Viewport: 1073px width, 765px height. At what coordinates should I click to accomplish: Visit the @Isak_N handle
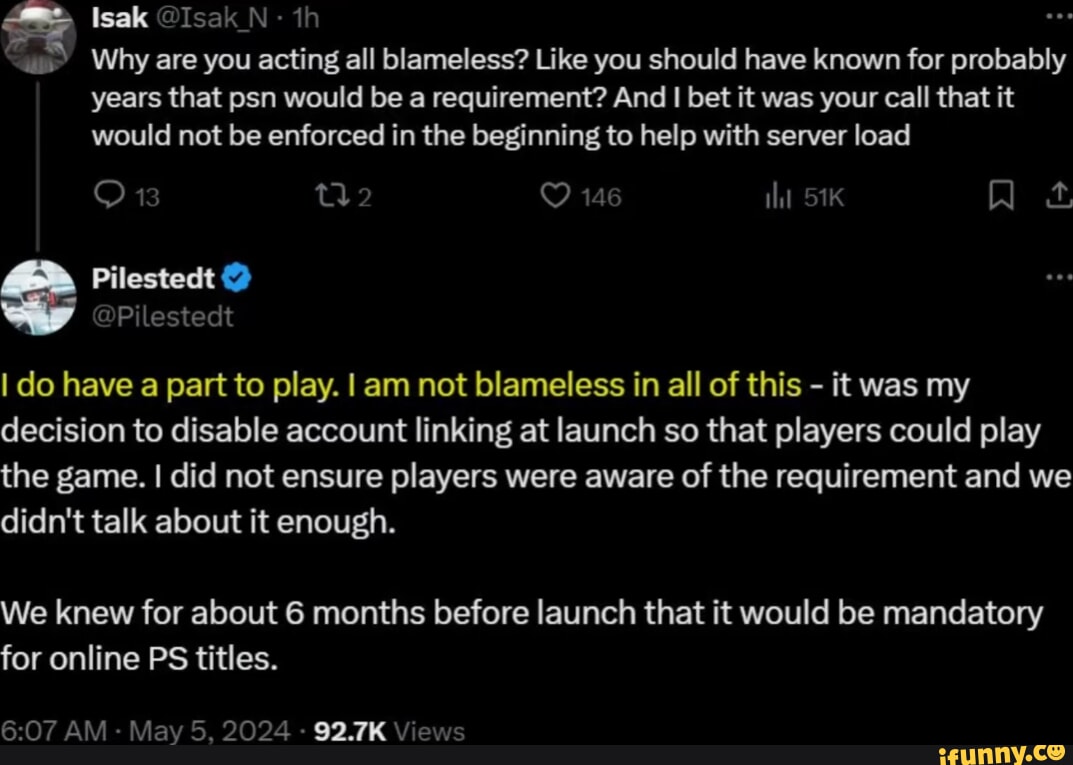205,17
